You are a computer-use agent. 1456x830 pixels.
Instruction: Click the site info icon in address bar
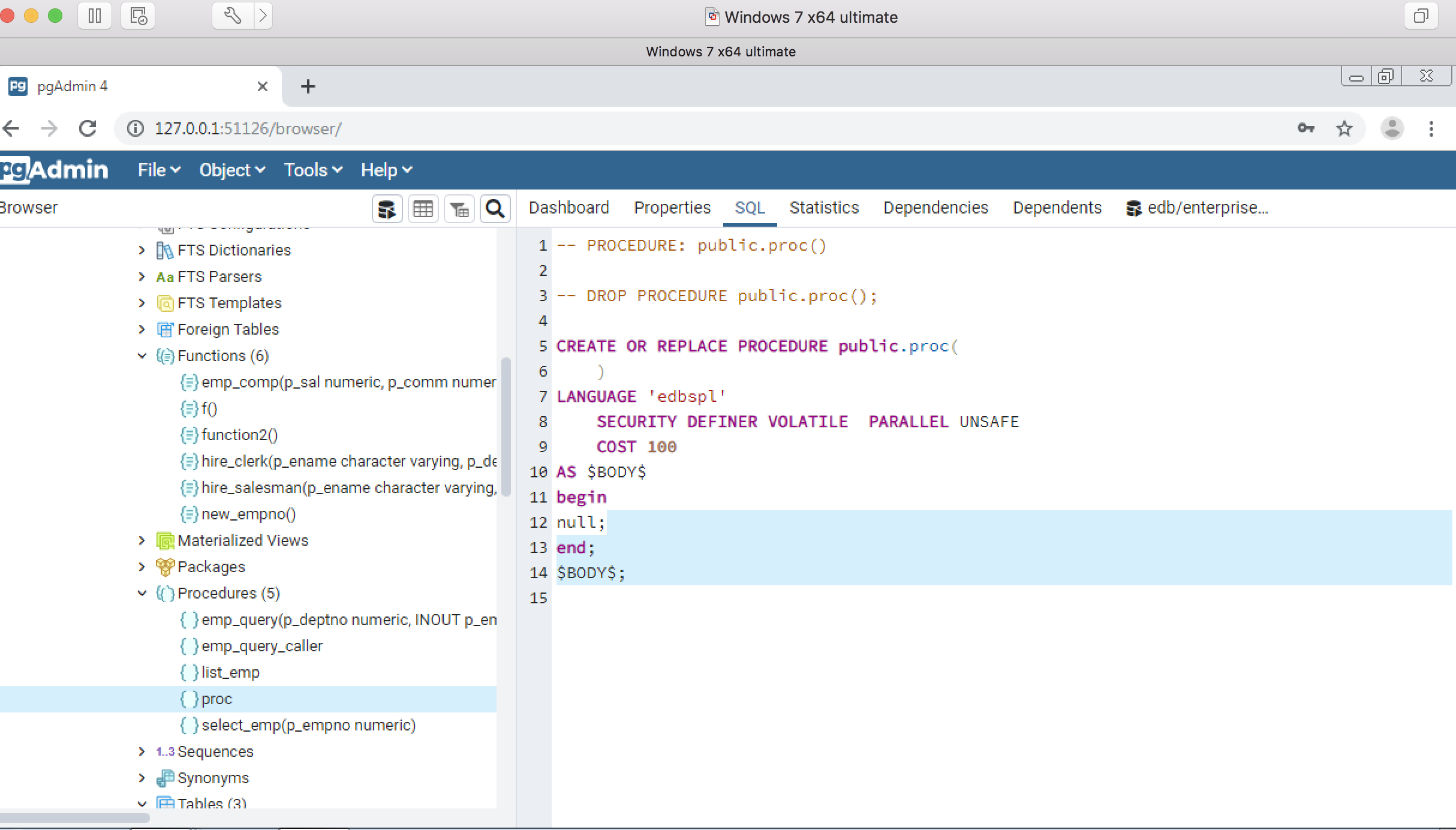tap(136, 128)
